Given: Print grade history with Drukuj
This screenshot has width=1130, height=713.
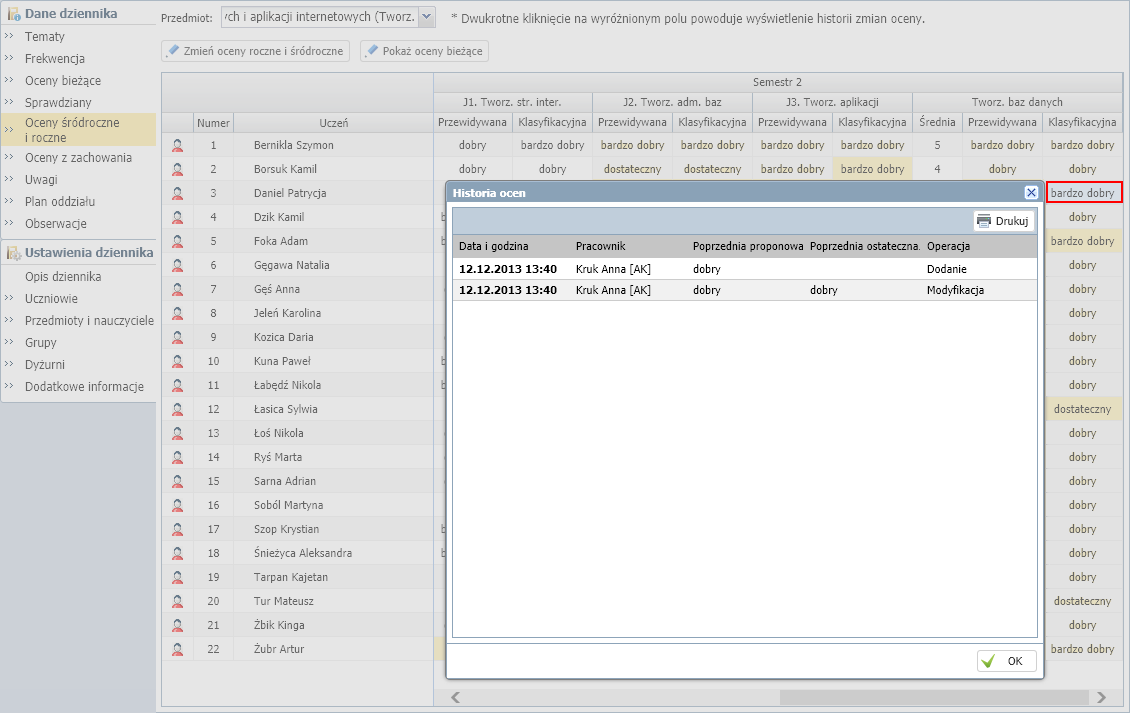Looking at the screenshot, I should (x=1003, y=221).
